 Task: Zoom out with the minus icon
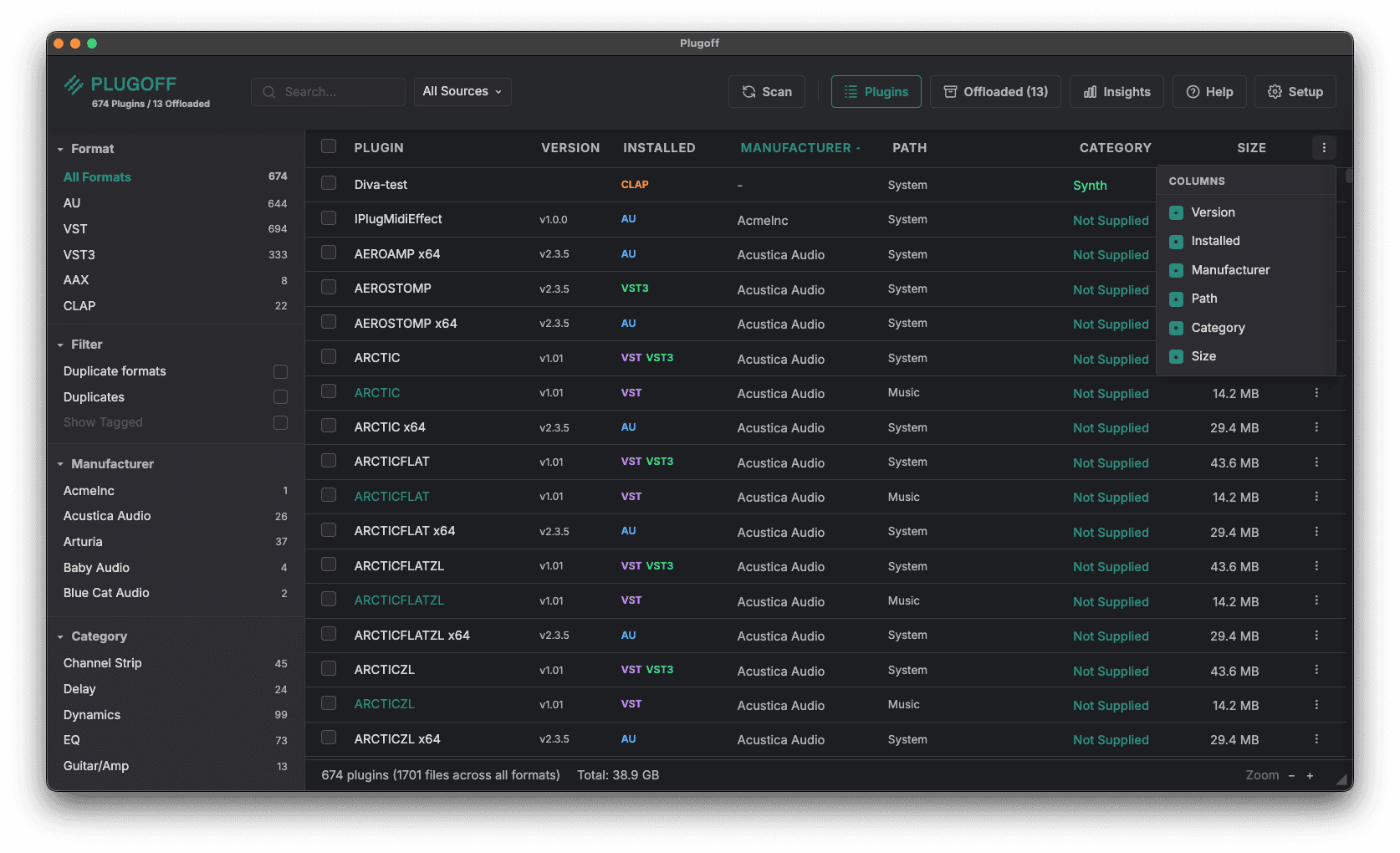[1291, 776]
